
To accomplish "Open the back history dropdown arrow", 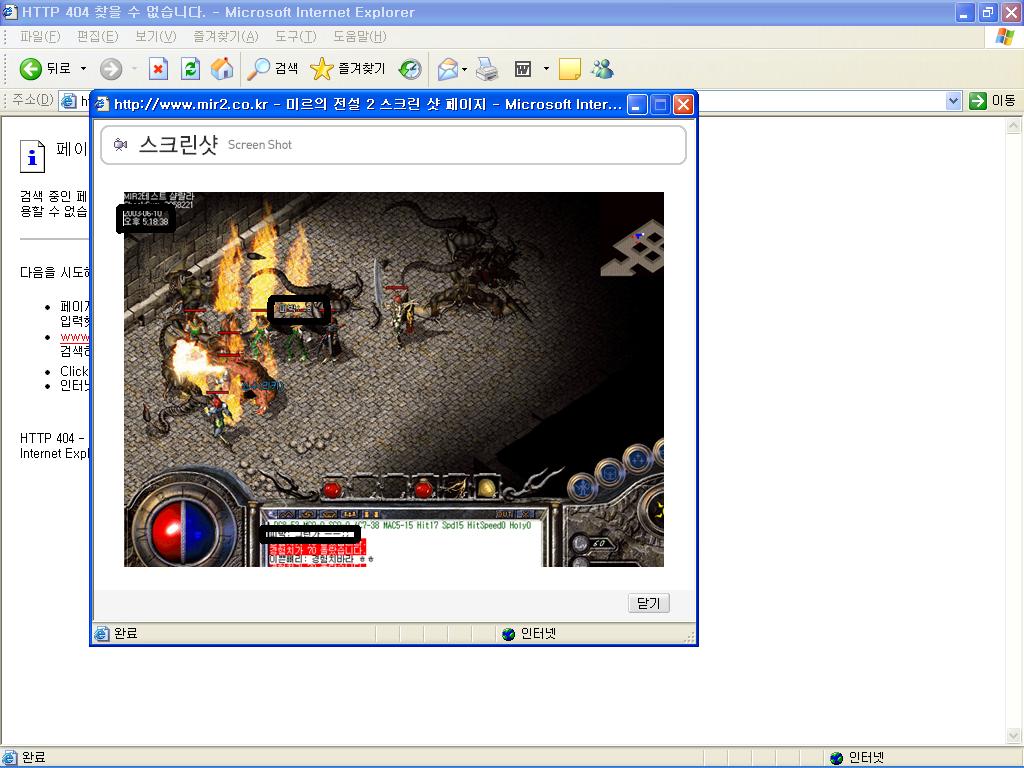I will pos(83,69).
